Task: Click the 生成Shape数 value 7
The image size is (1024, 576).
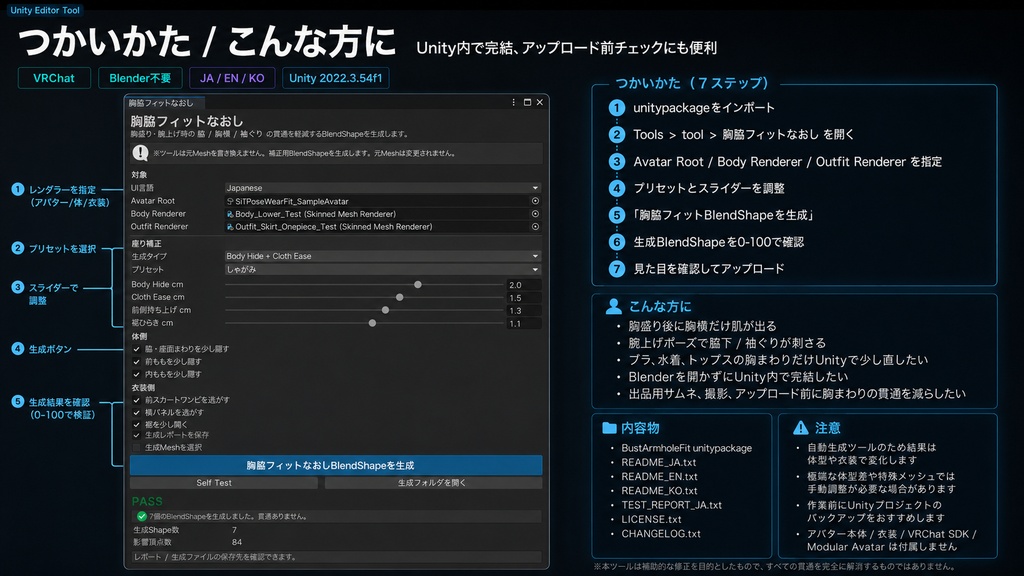Action: [x=234, y=530]
